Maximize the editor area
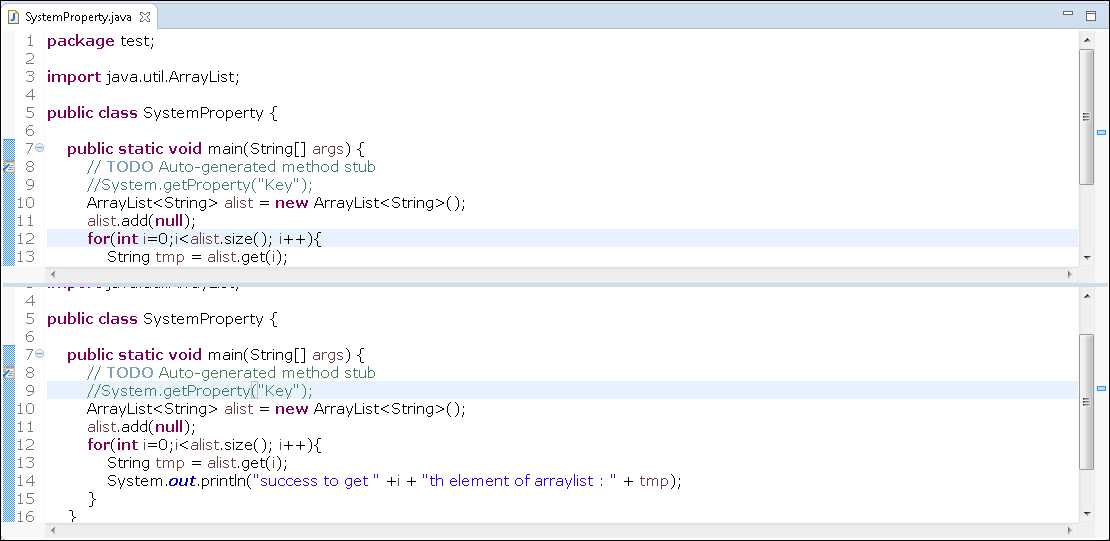This screenshot has height=541, width=1110. tap(1092, 14)
